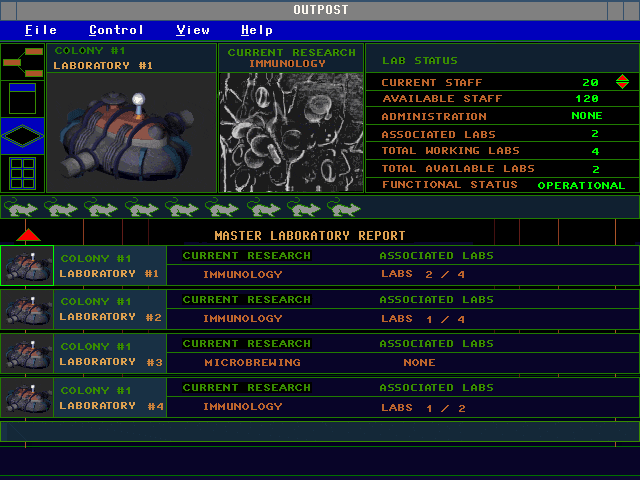
Task: Click Laboratory #3 building icon in report
Action: [27, 354]
